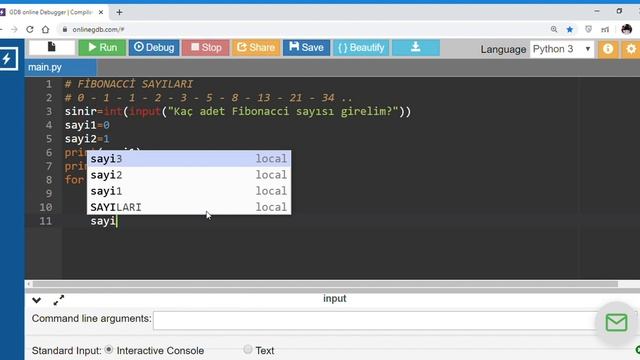
Task: Focus the Command line arguments field
Action: 376,320
